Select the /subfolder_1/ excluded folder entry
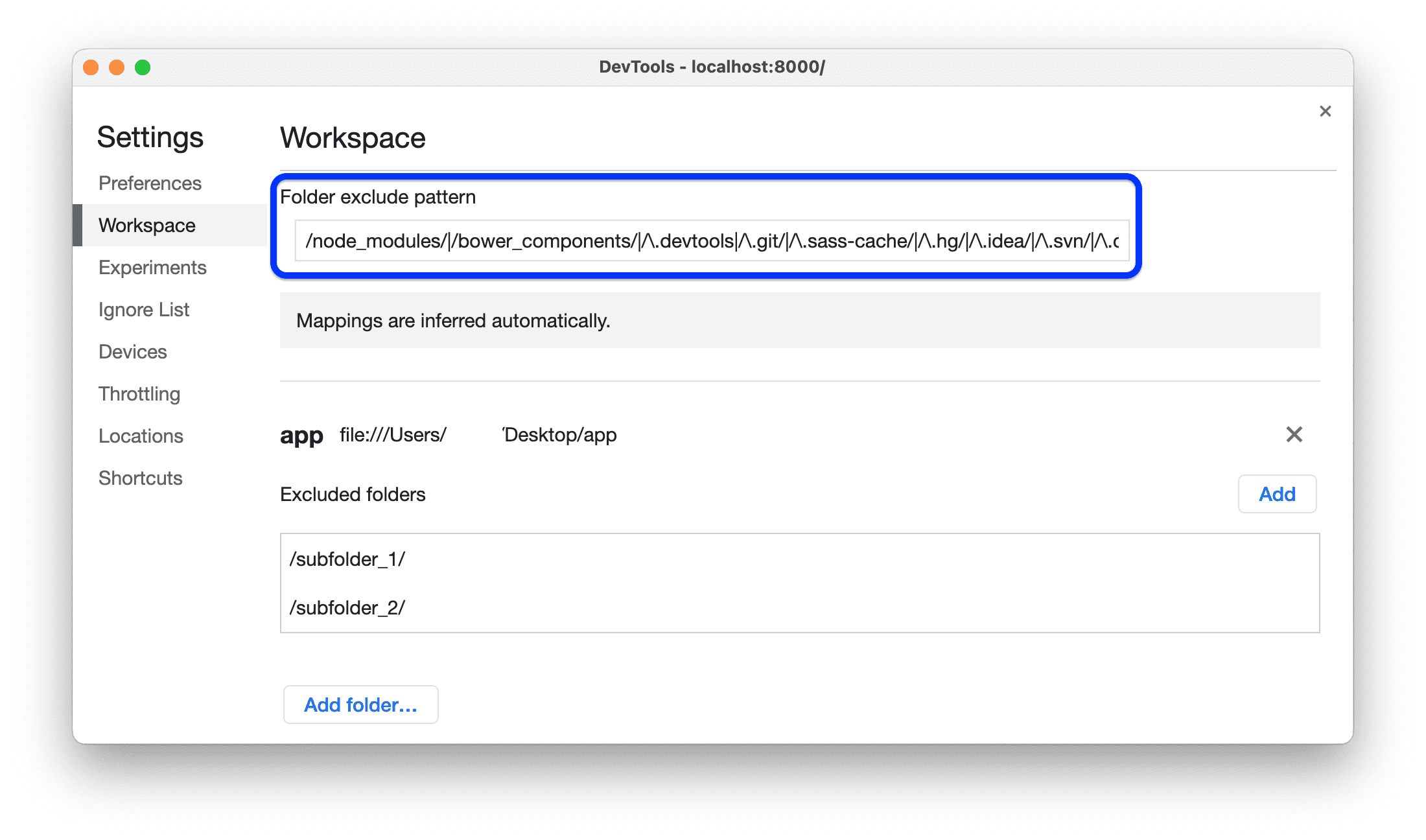 (x=349, y=557)
